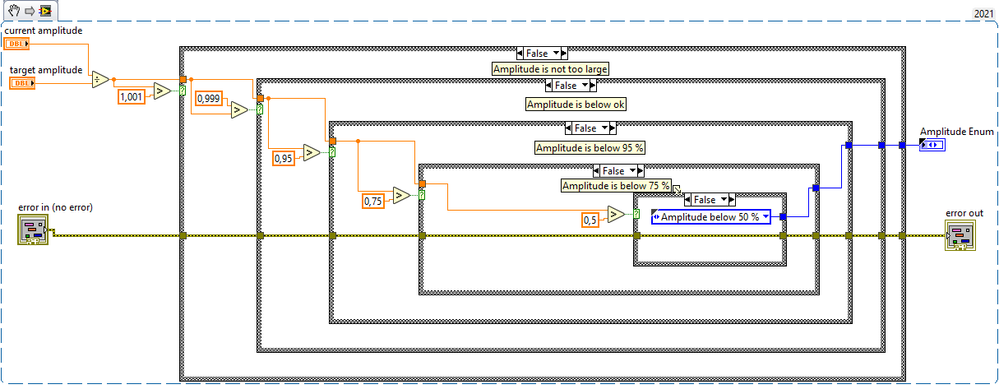Click blue output tunnel of innermost case structure
The height and width of the screenshot is (385, 999).
pos(783,217)
